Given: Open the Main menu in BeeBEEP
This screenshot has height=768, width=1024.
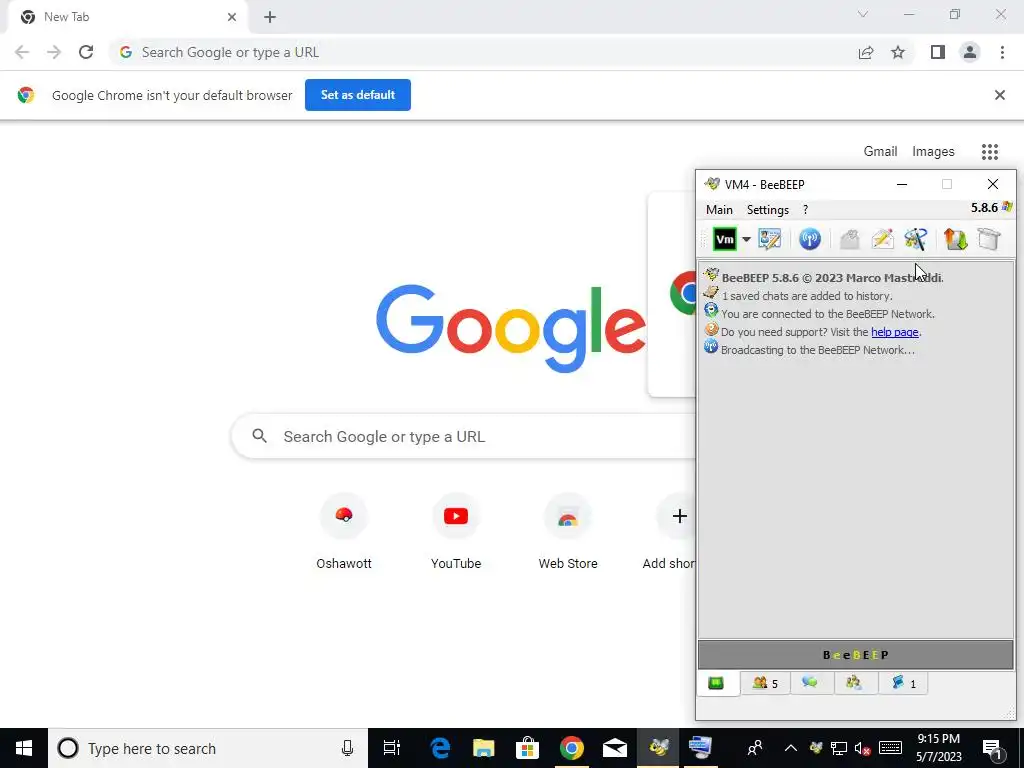Looking at the screenshot, I should [719, 210].
